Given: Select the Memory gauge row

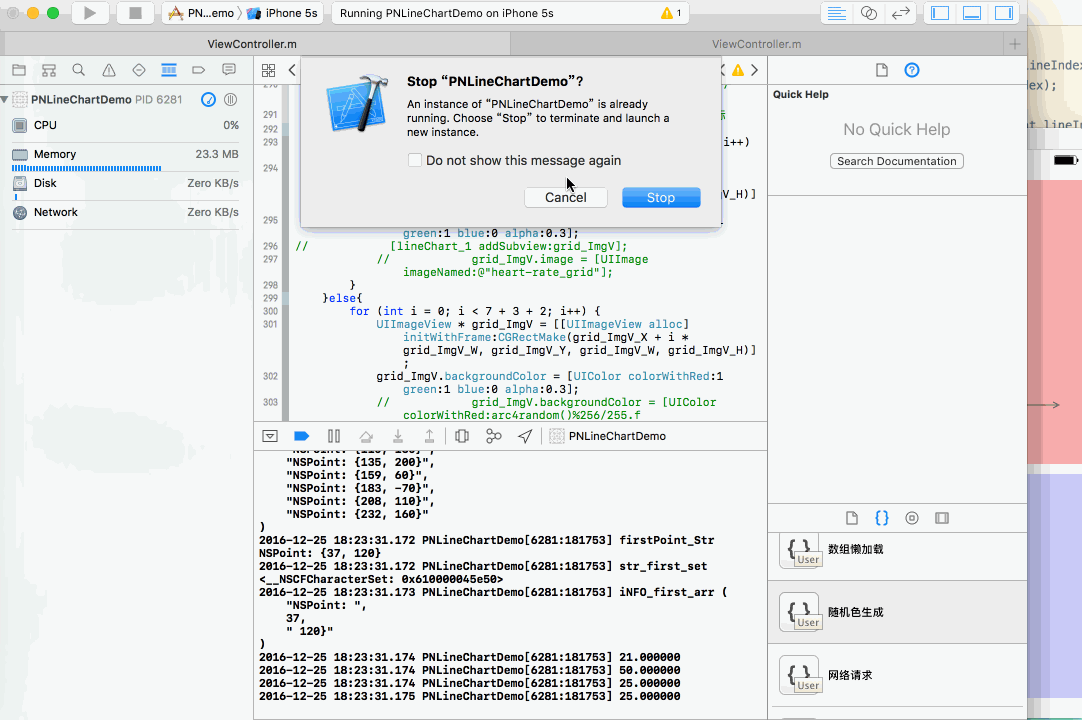Looking at the screenshot, I should 126,155.
